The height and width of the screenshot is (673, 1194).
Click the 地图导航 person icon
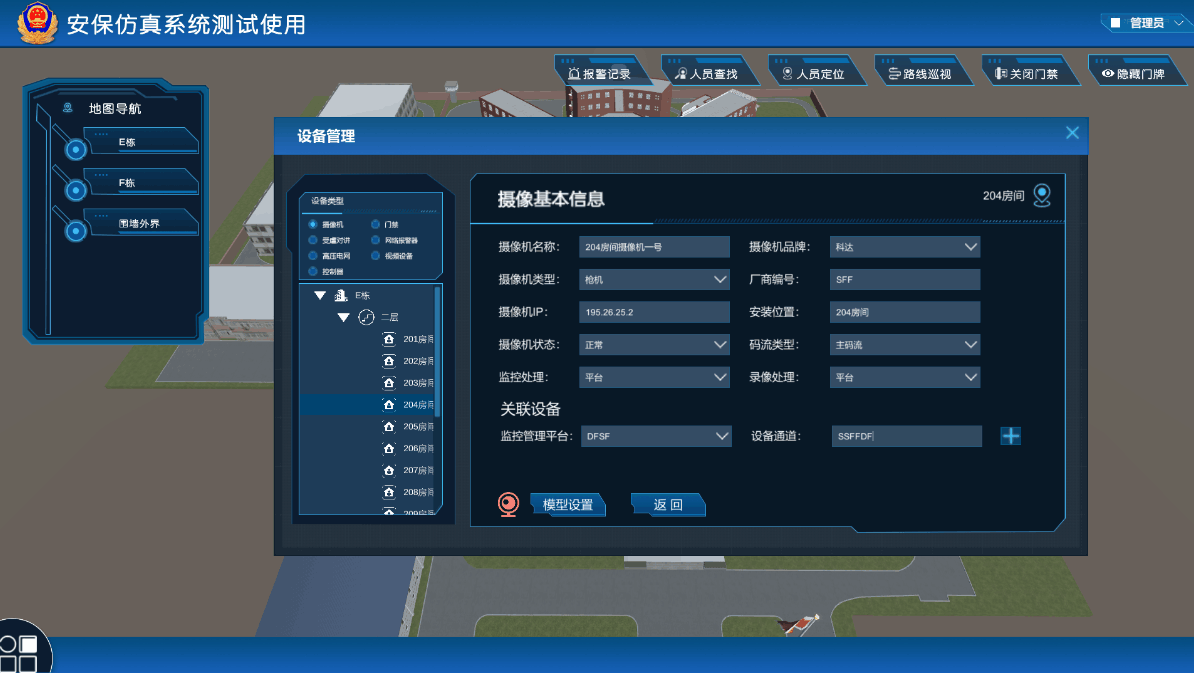(x=68, y=108)
